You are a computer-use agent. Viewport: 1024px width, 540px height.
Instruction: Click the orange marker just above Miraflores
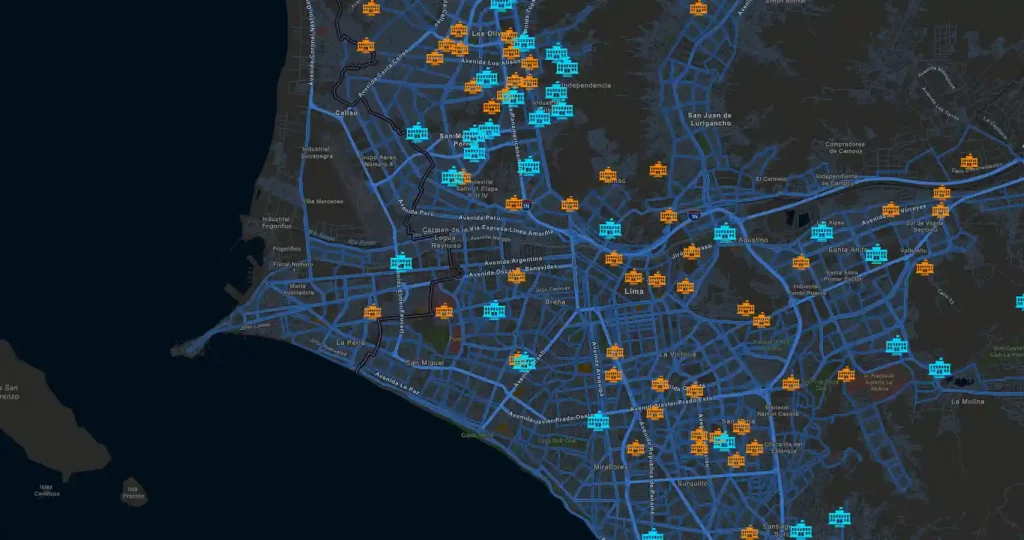pyautogui.click(x=635, y=449)
